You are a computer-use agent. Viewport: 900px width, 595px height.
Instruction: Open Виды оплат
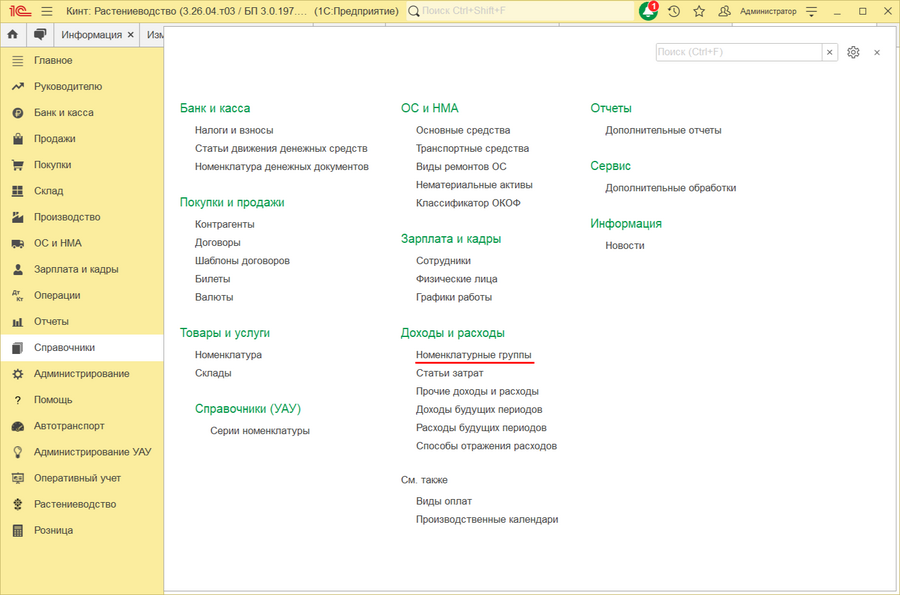point(444,501)
